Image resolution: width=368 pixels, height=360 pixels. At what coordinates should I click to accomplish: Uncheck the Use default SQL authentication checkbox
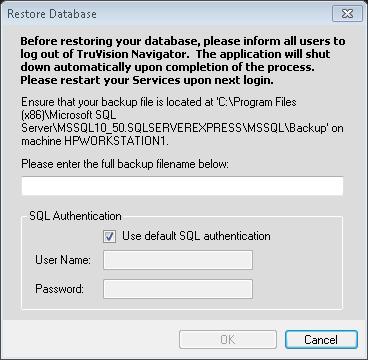pyautogui.click(x=109, y=237)
